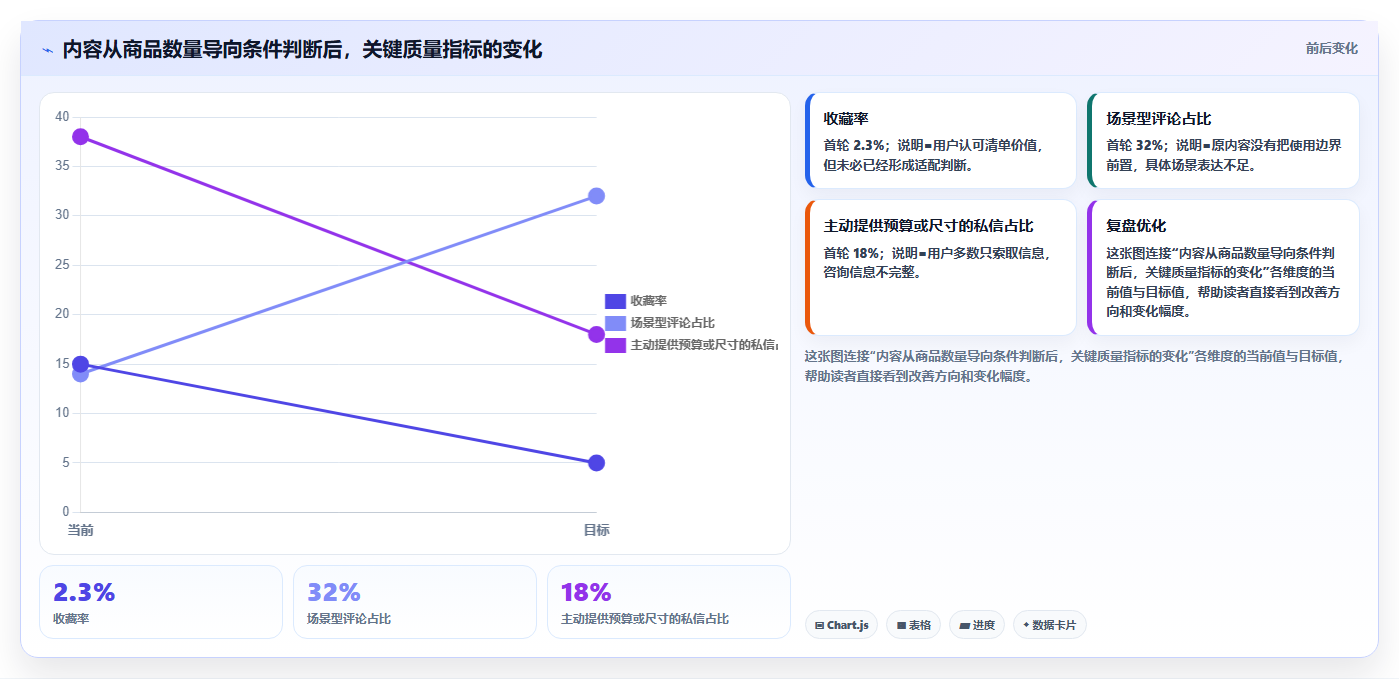Open the 主动提供预算或尺寸的私信占比 info card

[x=940, y=267]
